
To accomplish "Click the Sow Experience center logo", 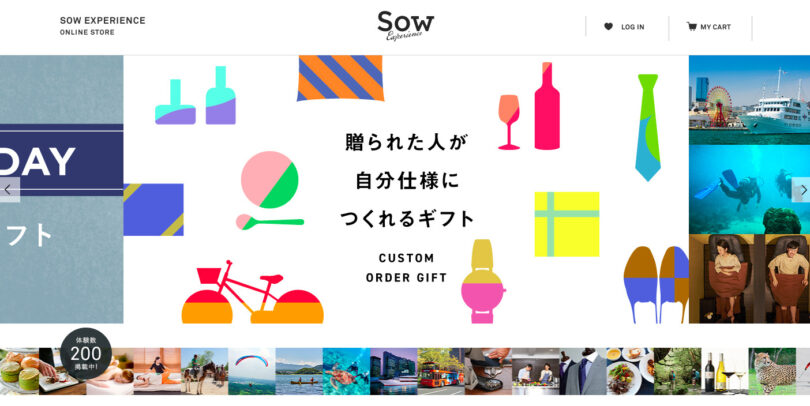I will tap(406, 26).
